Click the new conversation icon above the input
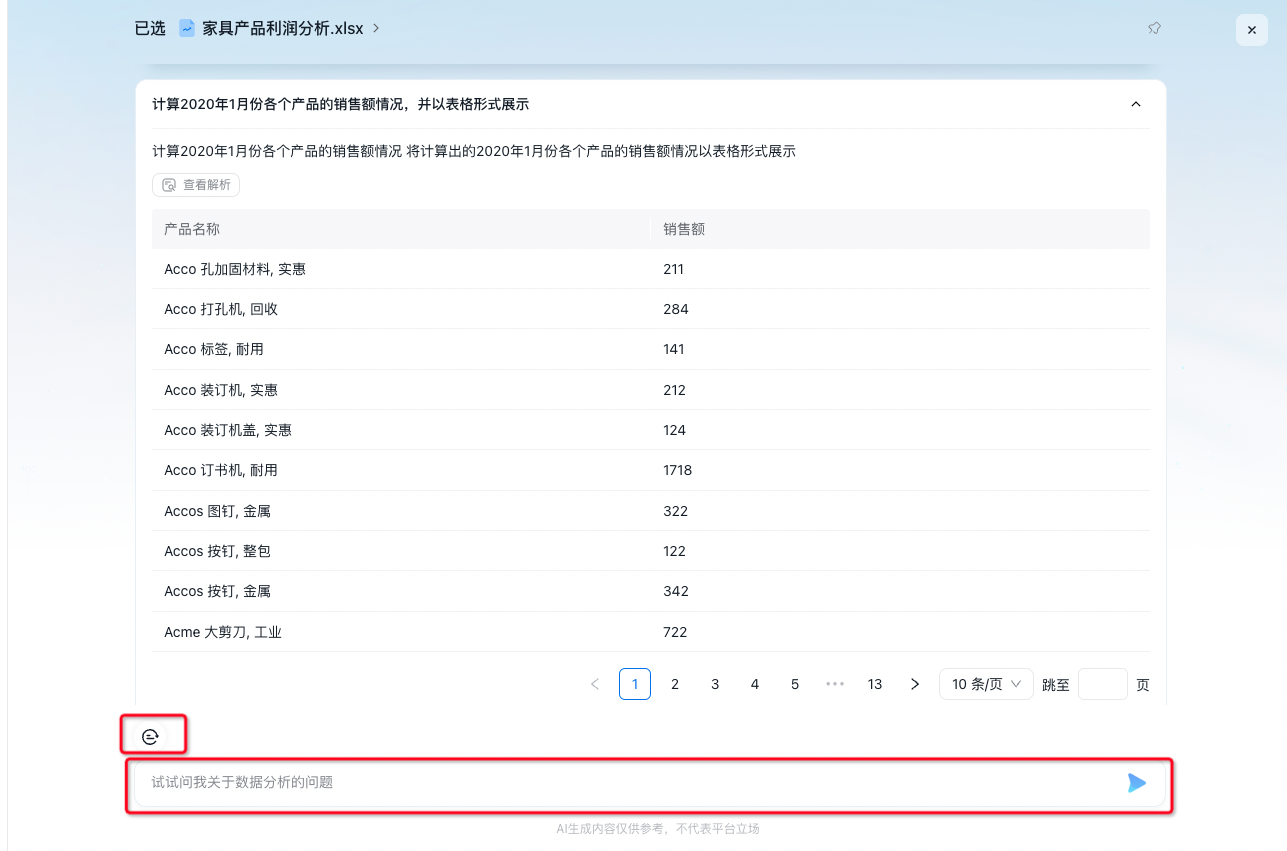This screenshot has height=851, width=1287. coord(150,737)
